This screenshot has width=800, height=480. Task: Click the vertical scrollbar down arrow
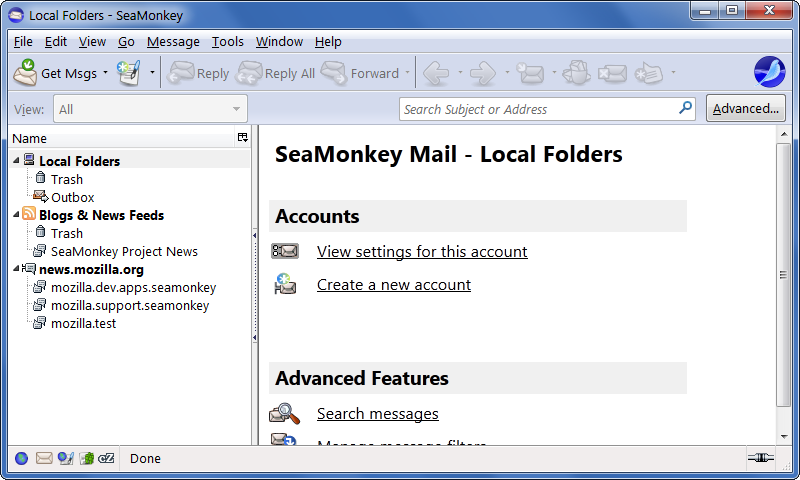(784, 437)
